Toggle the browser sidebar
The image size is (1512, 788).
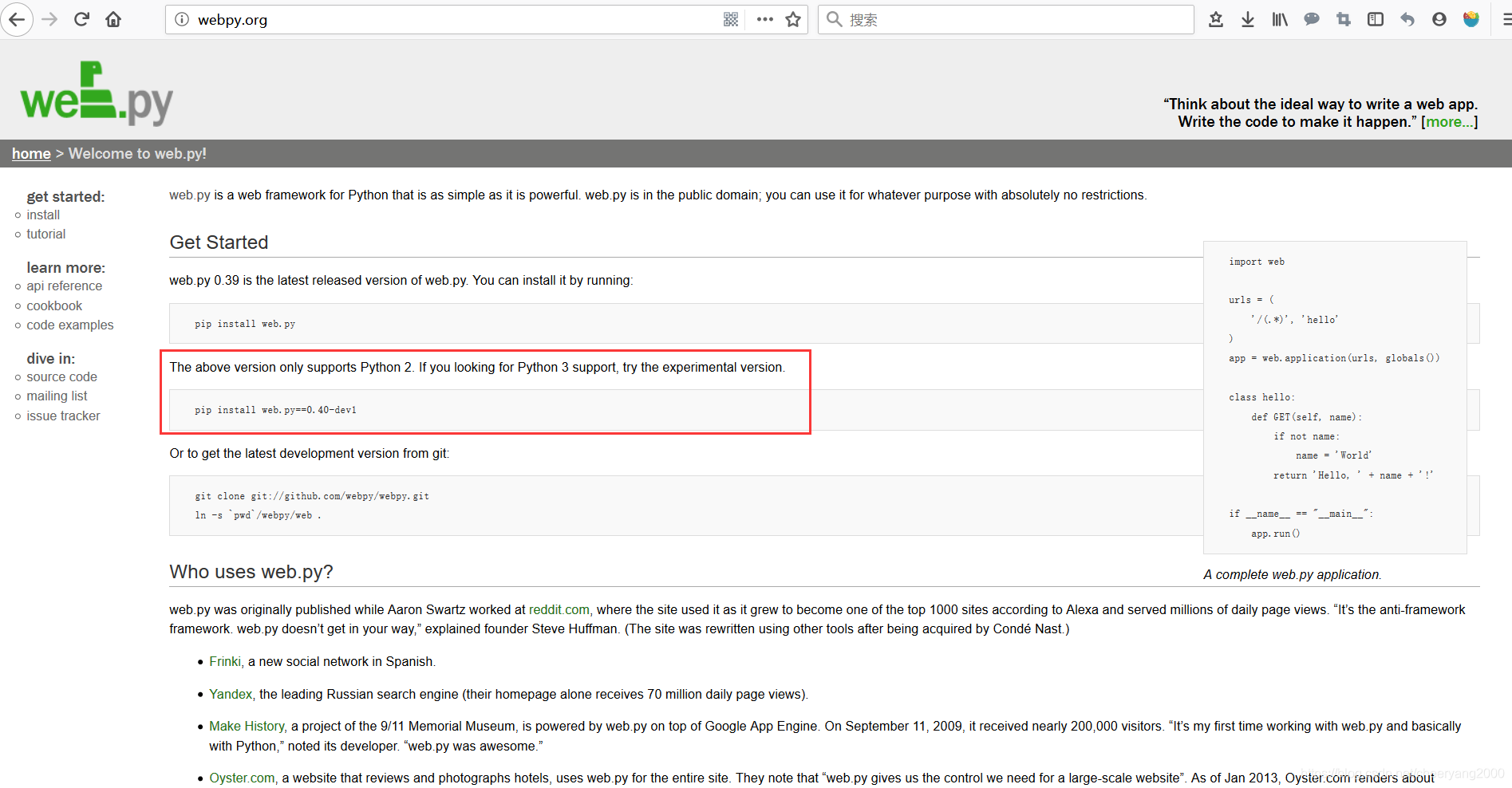tap(1376, 19)
